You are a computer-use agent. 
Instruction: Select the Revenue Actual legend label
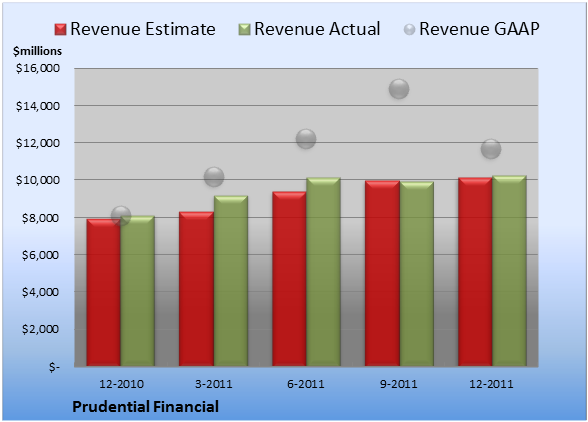coord(317,29)
